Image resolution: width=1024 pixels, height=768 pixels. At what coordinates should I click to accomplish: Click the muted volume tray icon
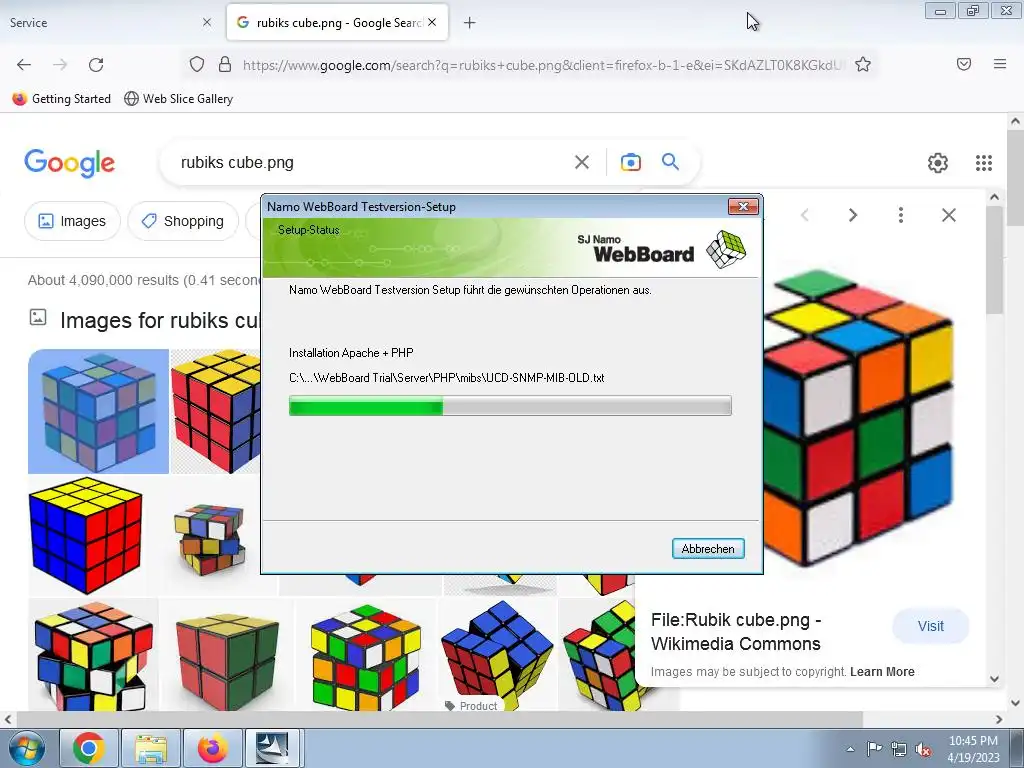923,749
